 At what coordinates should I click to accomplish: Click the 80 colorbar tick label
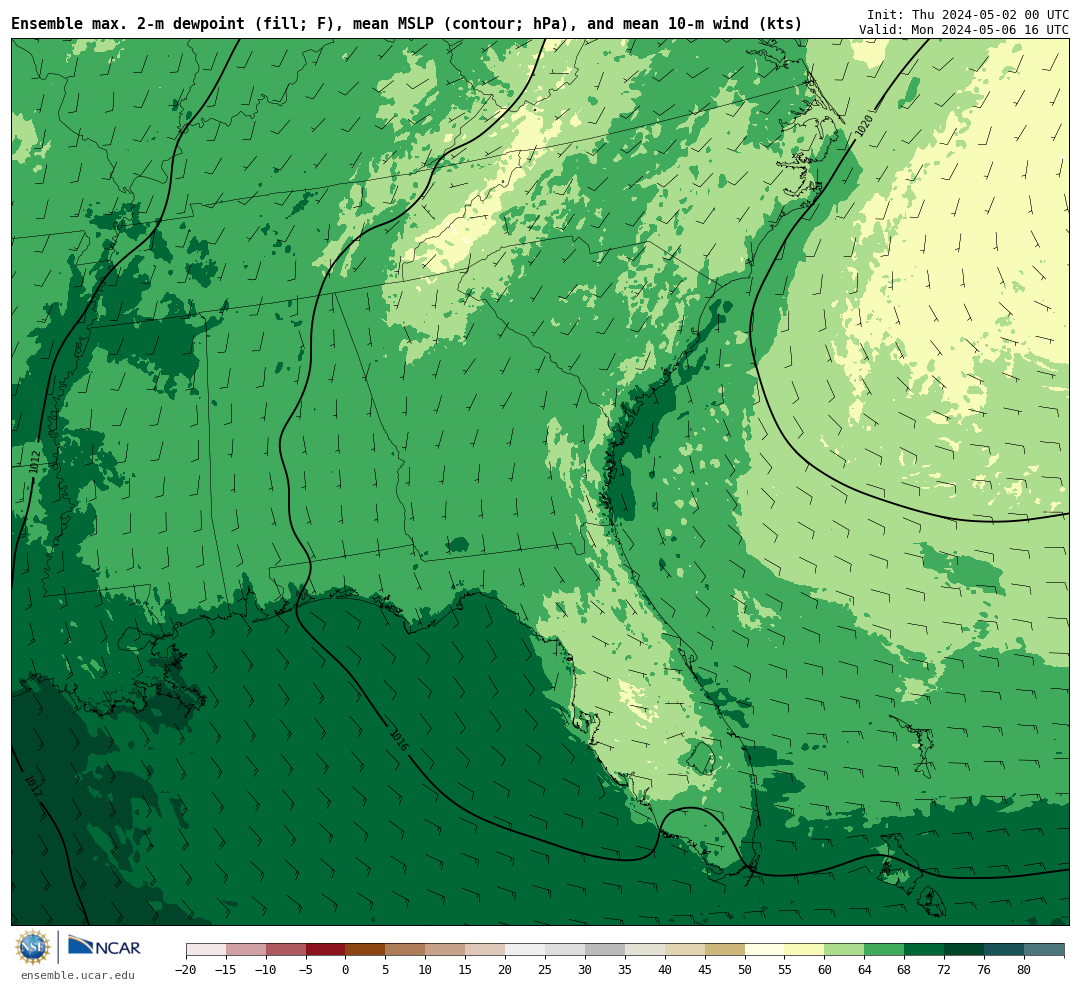[1024, 969]
